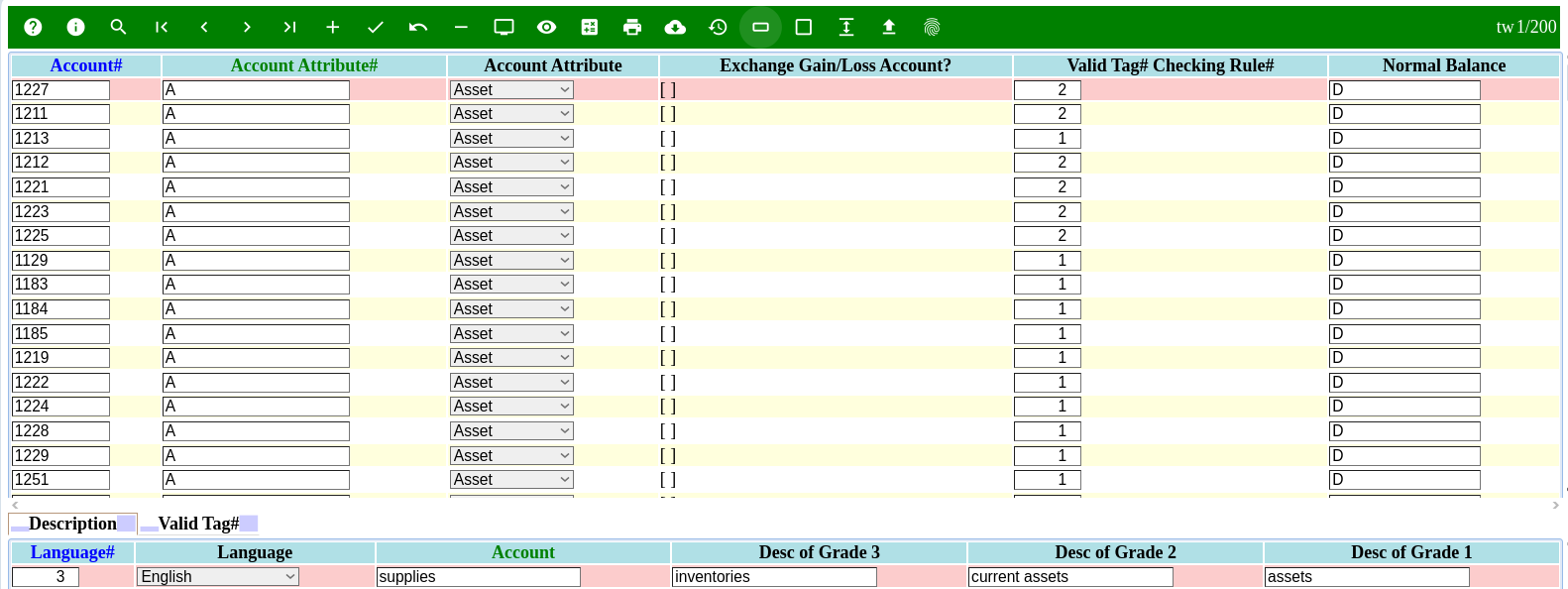Toggle Exchange Gain/Loss checkbox for account 1225
Screen dimensions: 1568x589
668,236
